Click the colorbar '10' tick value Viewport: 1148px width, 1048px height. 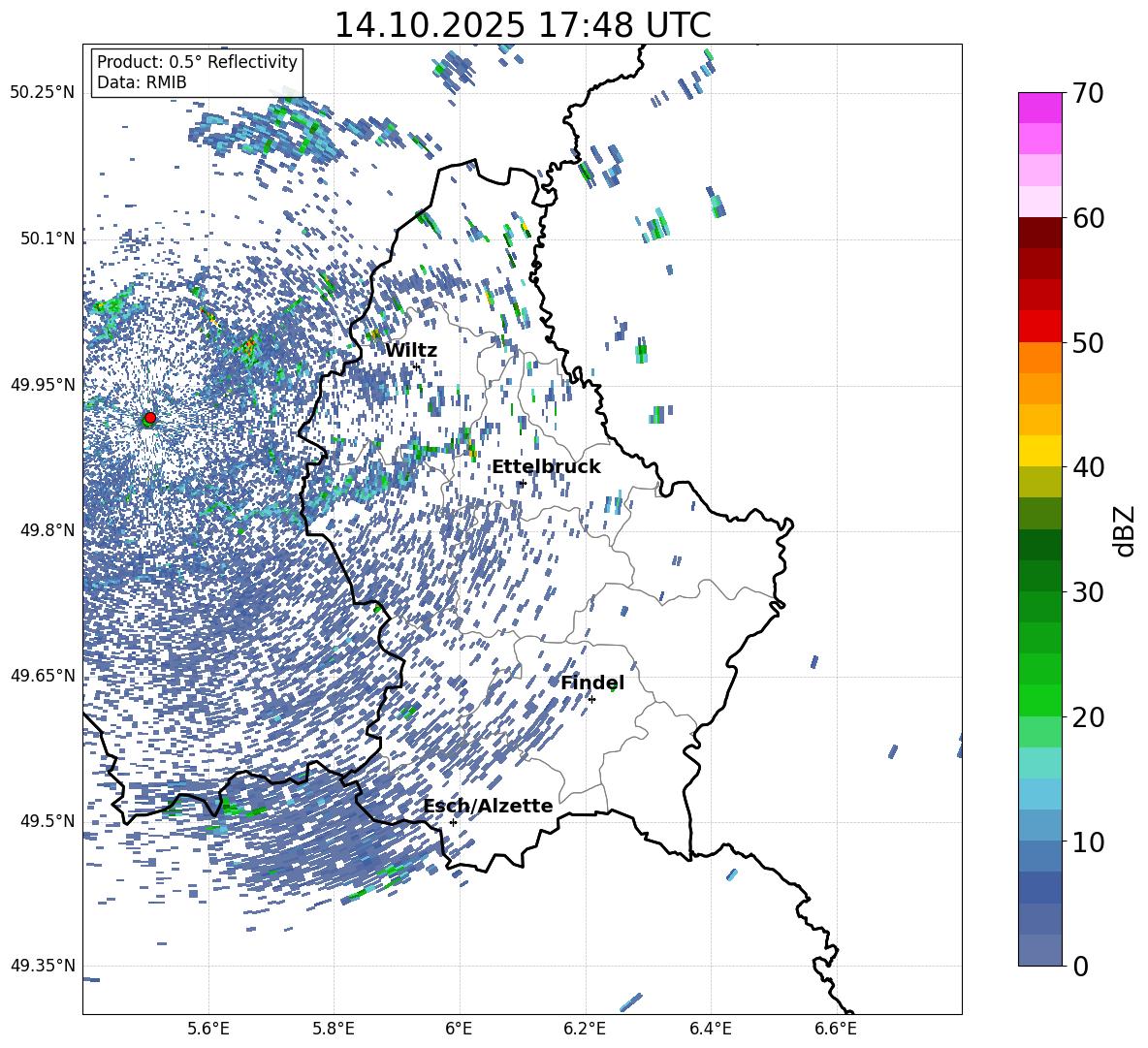[x=1088, y=842]
